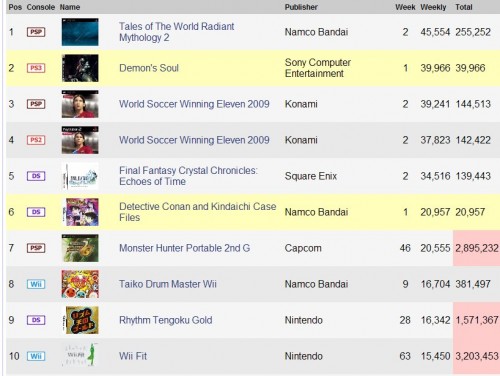
Task: Open Detective Conan and Kindaichi Case Files link
Action: click(198, 212)
